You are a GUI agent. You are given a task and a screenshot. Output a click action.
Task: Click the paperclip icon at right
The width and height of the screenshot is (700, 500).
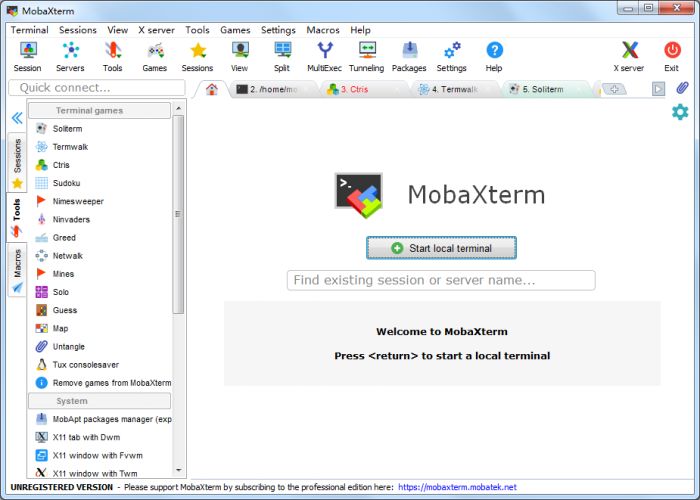[682, 88]
